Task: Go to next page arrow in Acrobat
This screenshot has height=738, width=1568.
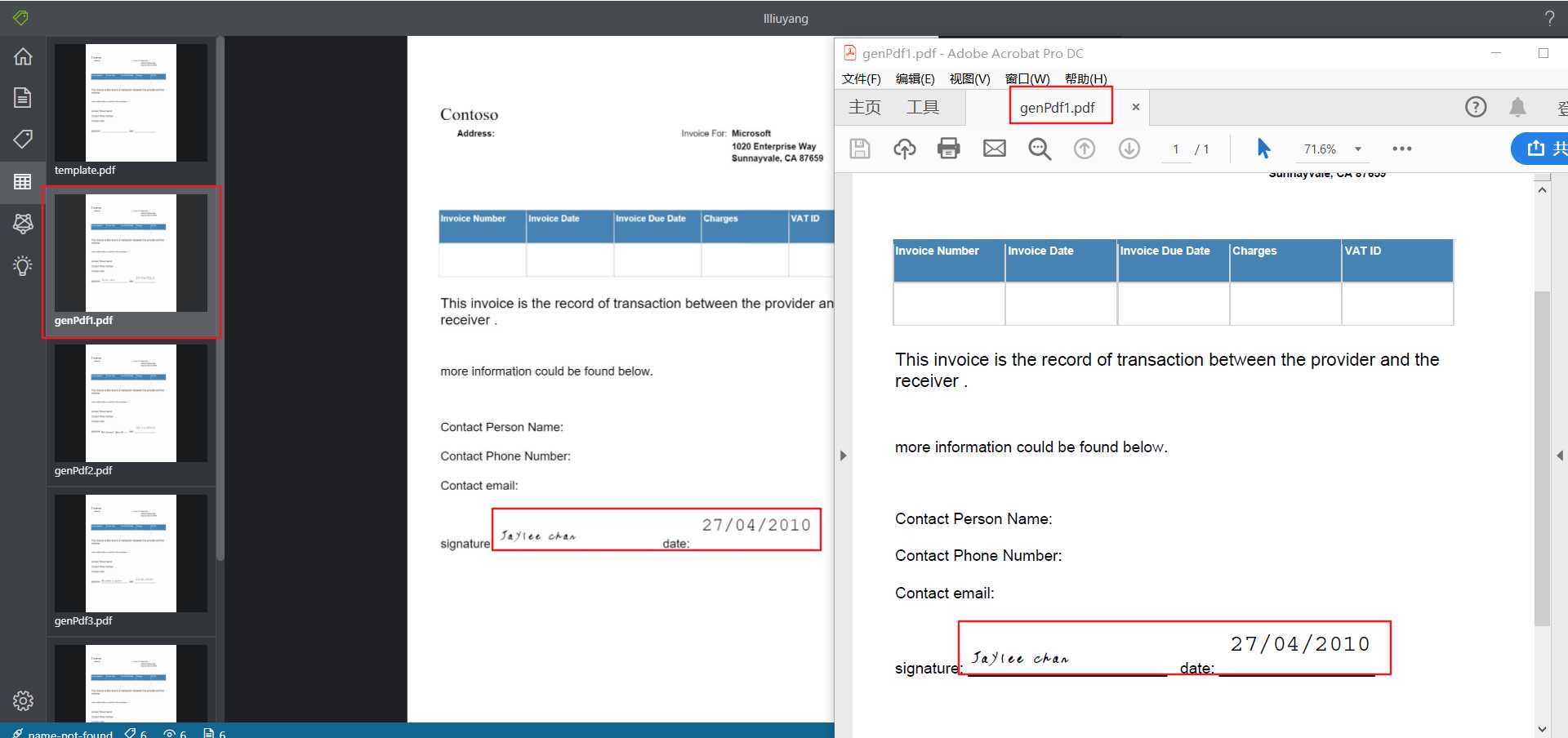Action: [x=1129, y=149]
